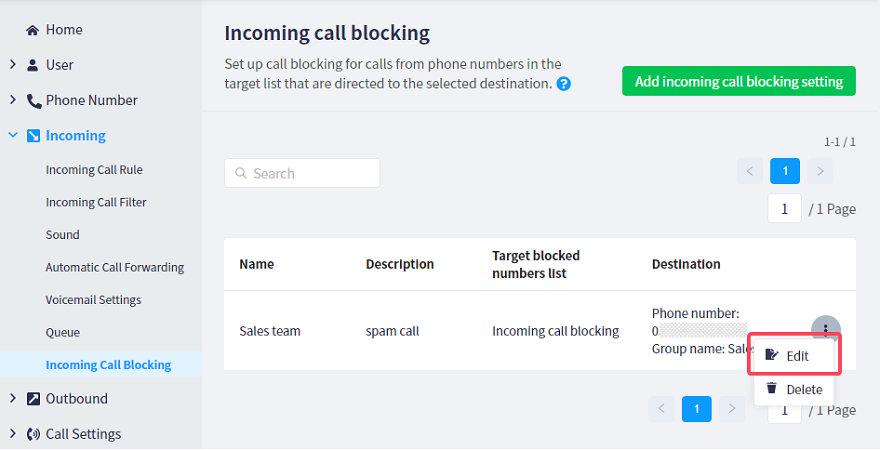
Task: Expand the Phone Number section
Action: 13,100
